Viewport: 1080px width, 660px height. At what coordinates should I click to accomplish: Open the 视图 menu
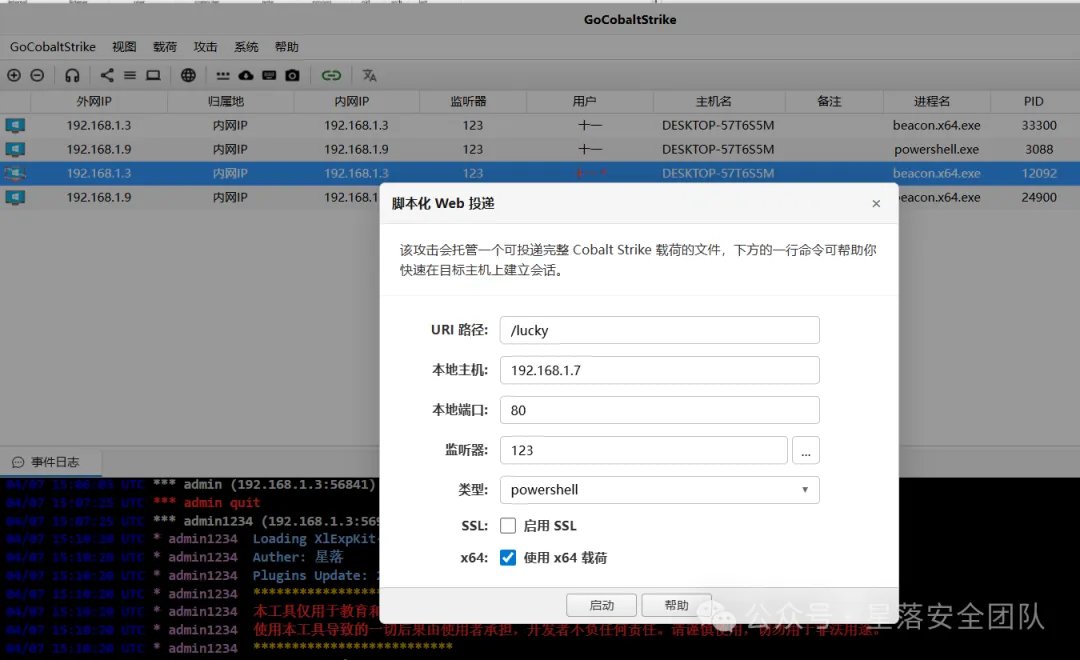point(124,47)
